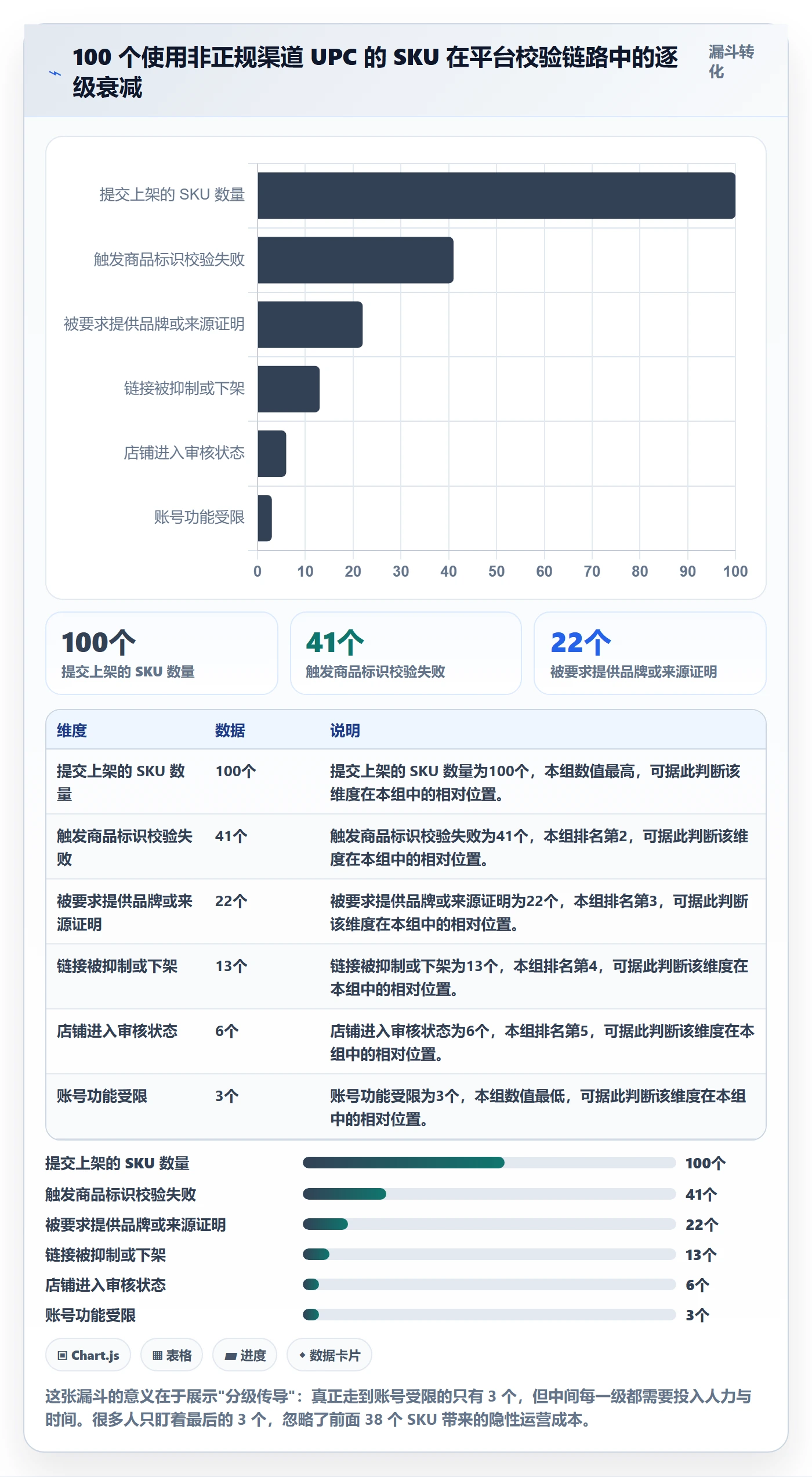
Task: Click the 漏斗转化 tag in the header
Action: tap(731, 61)
